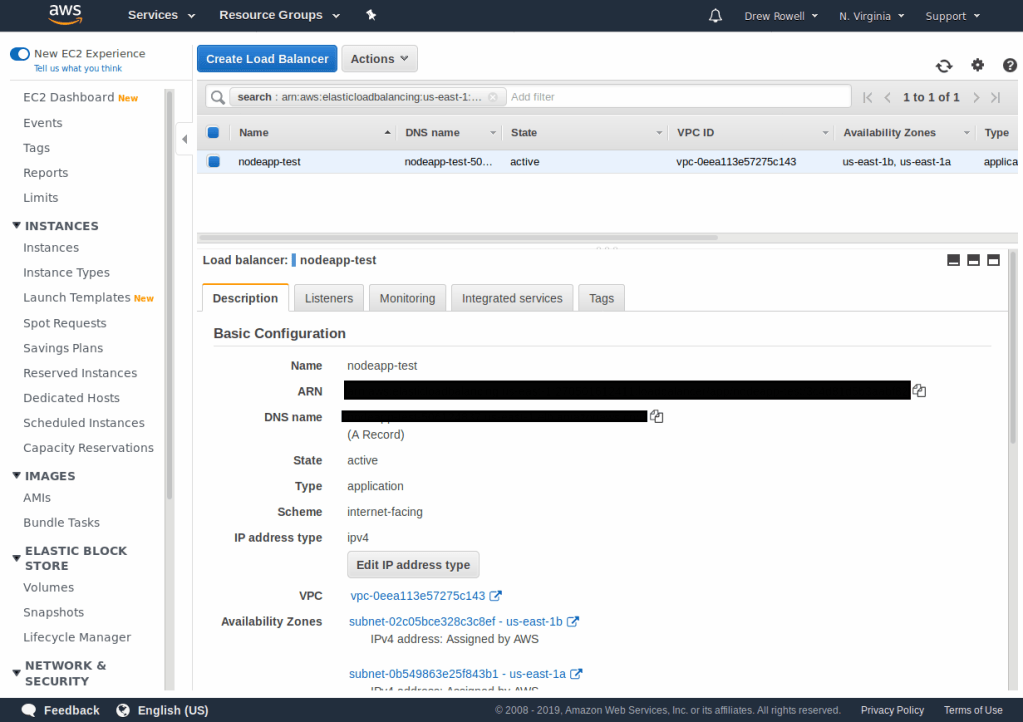The image size is (1023, 722).
Task: Click the Create Load Balancer button
Action: pyautogui.click(x=267, y=59)
